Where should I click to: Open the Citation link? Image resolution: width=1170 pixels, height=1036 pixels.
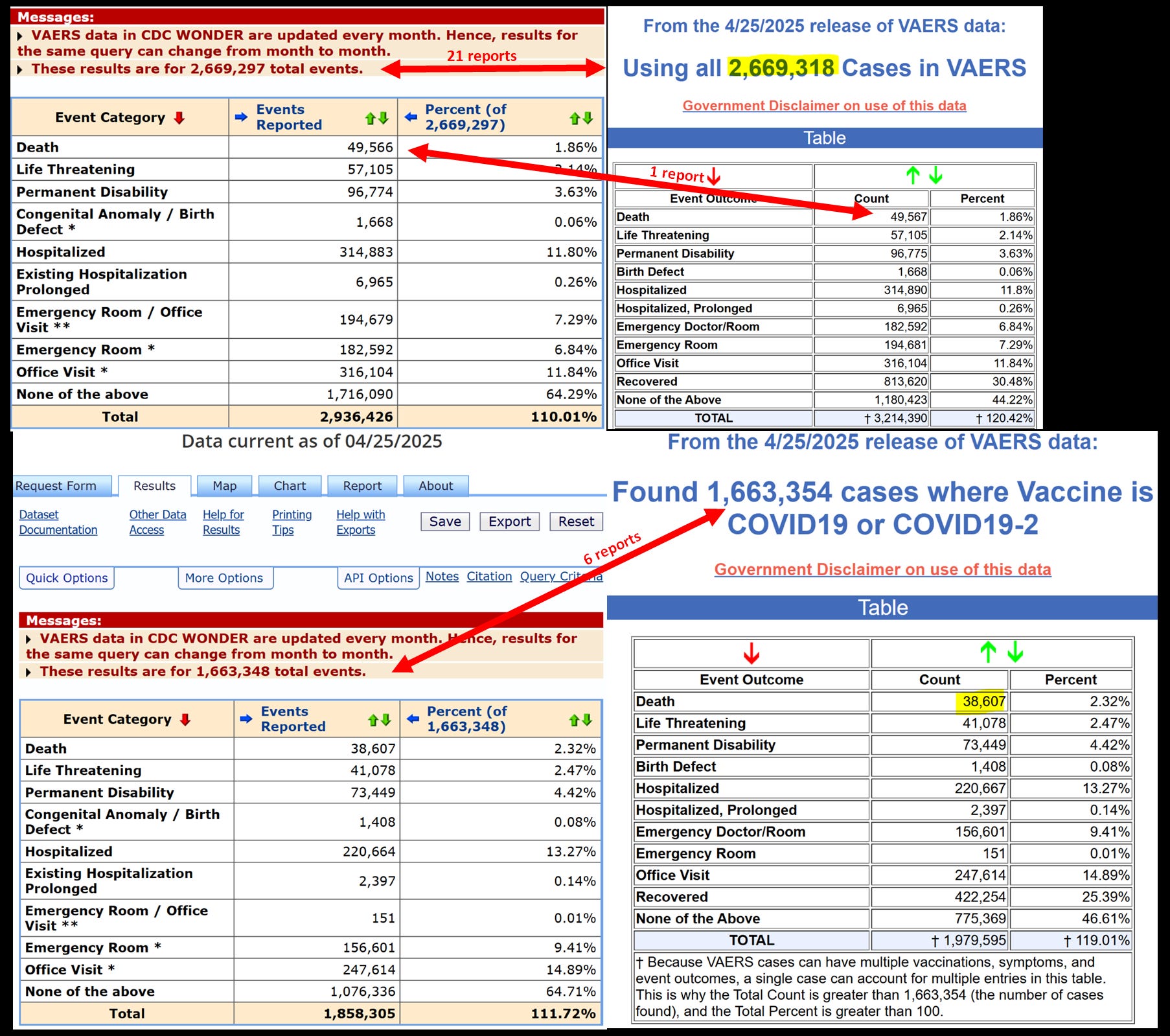coord(489,577)
